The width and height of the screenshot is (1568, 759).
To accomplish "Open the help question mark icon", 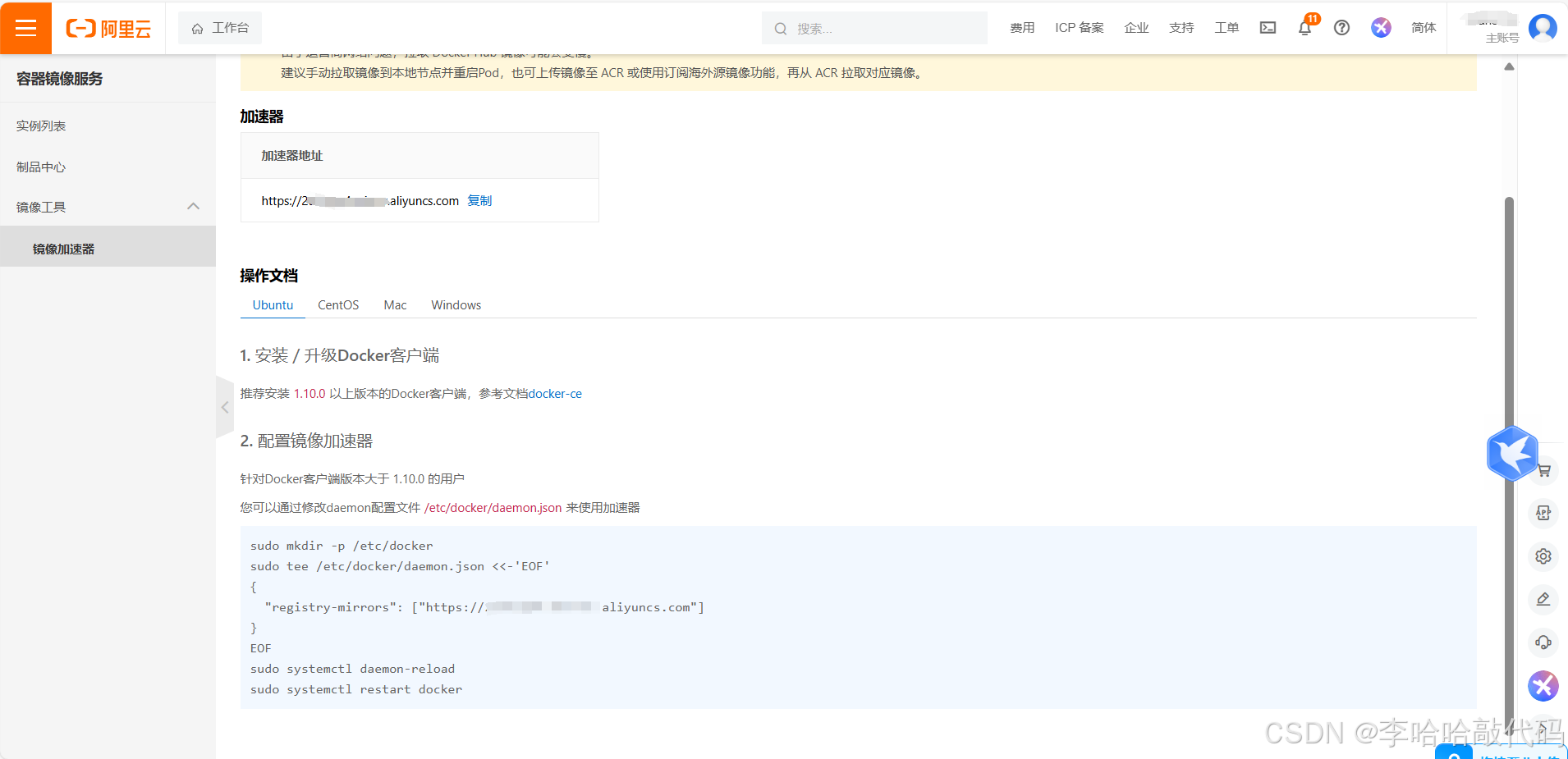I will 1342,28.
